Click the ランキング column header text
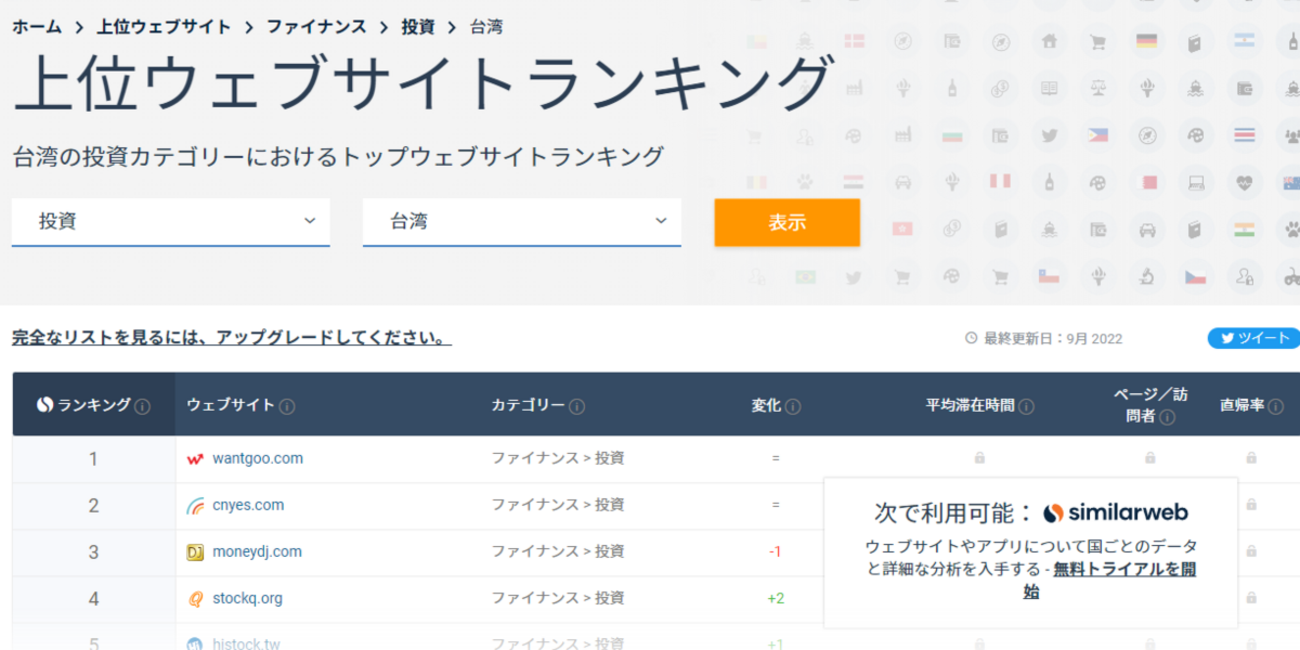The width and height of the screenshot is (1300, 650). click(94, 405)
